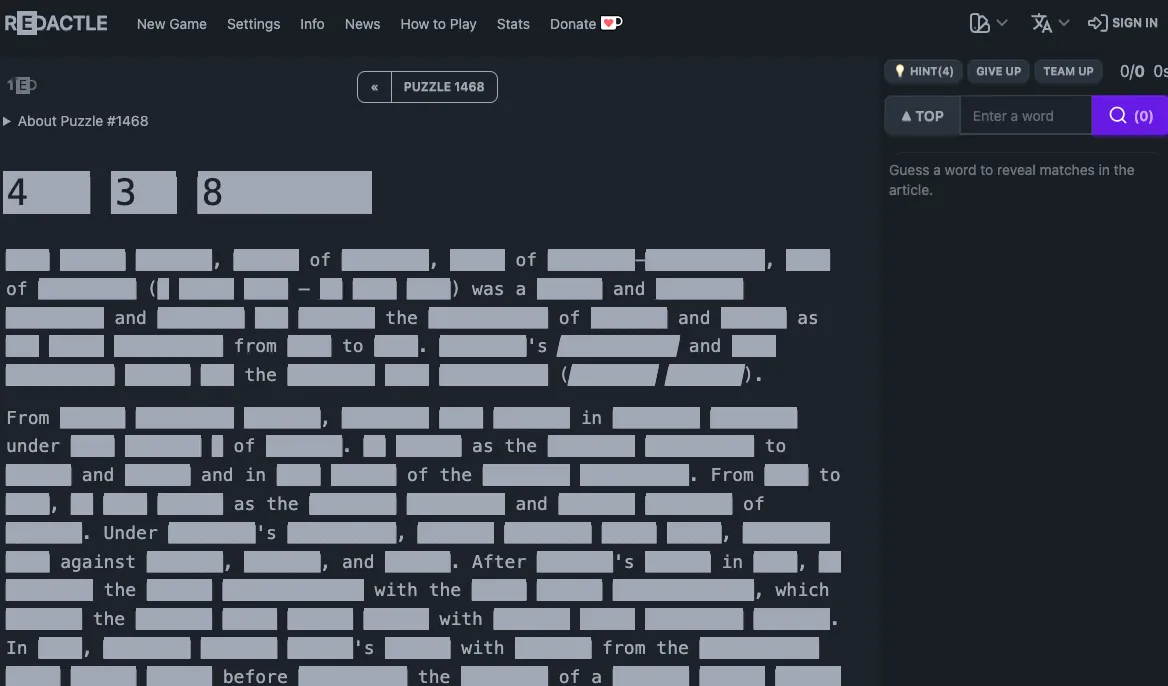Viewport: 1168px width, 686px height.
Task: Click the Sign In arrow icon
Action: pyautogui.click(x=1097, y=23)
